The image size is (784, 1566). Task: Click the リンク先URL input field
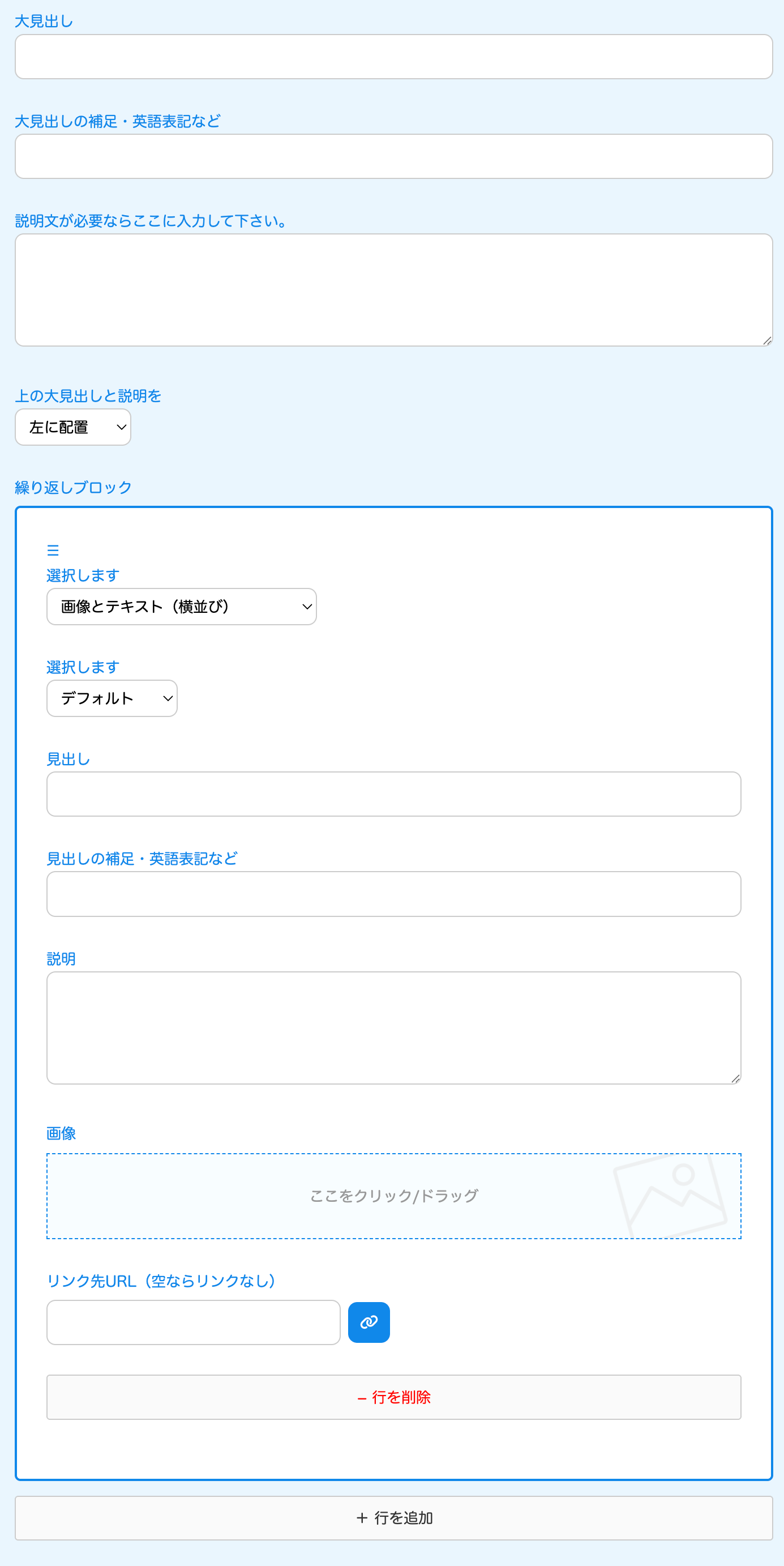point(193,1322)
